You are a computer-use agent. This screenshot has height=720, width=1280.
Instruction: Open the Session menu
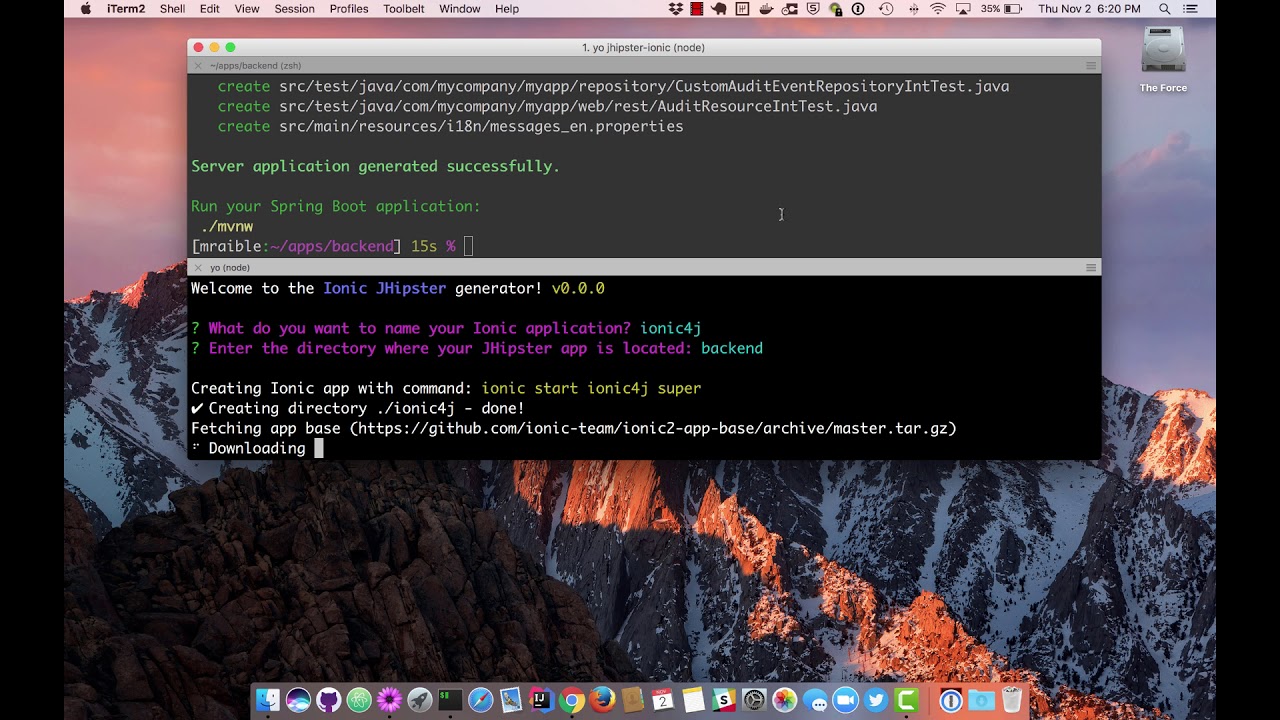tap(295, 9)
